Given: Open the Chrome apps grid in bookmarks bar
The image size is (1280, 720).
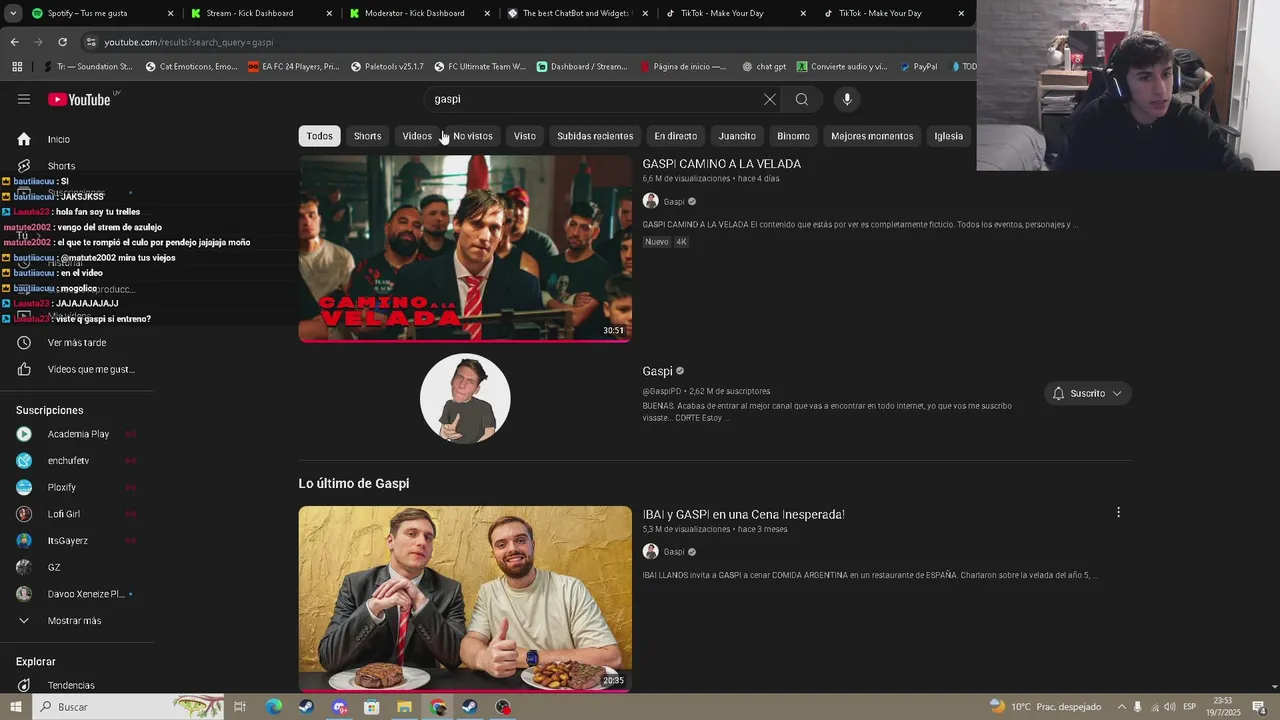Looking at the screenshot, I should click(17, 67).
